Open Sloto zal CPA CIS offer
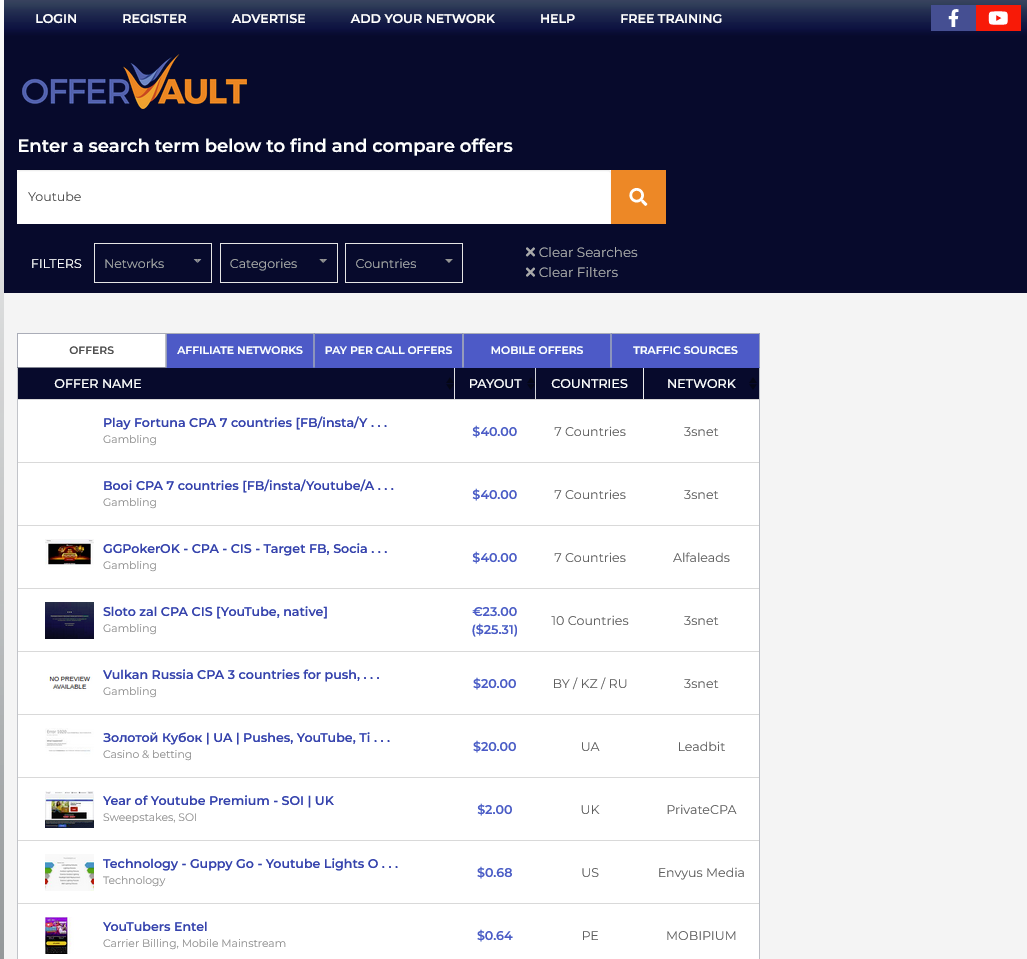Screen dimensions: 1027x959 point(215,611)
